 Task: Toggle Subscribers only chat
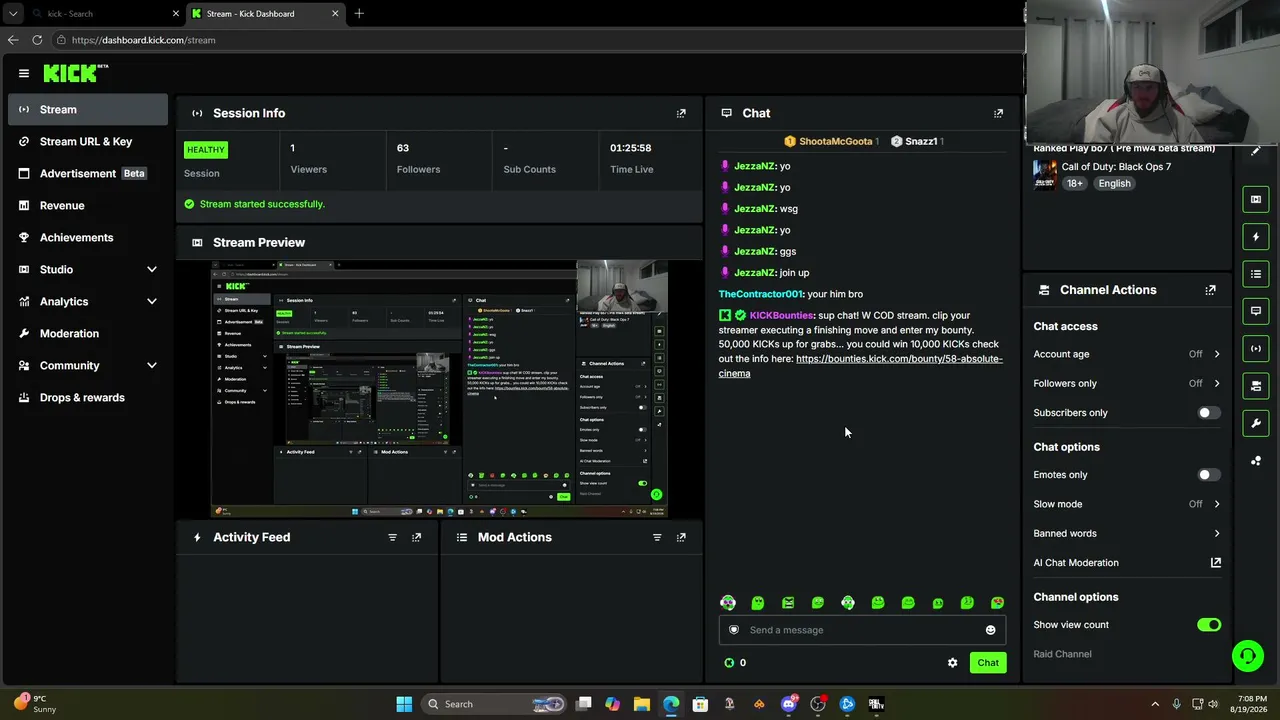[x=1208, y=413]
